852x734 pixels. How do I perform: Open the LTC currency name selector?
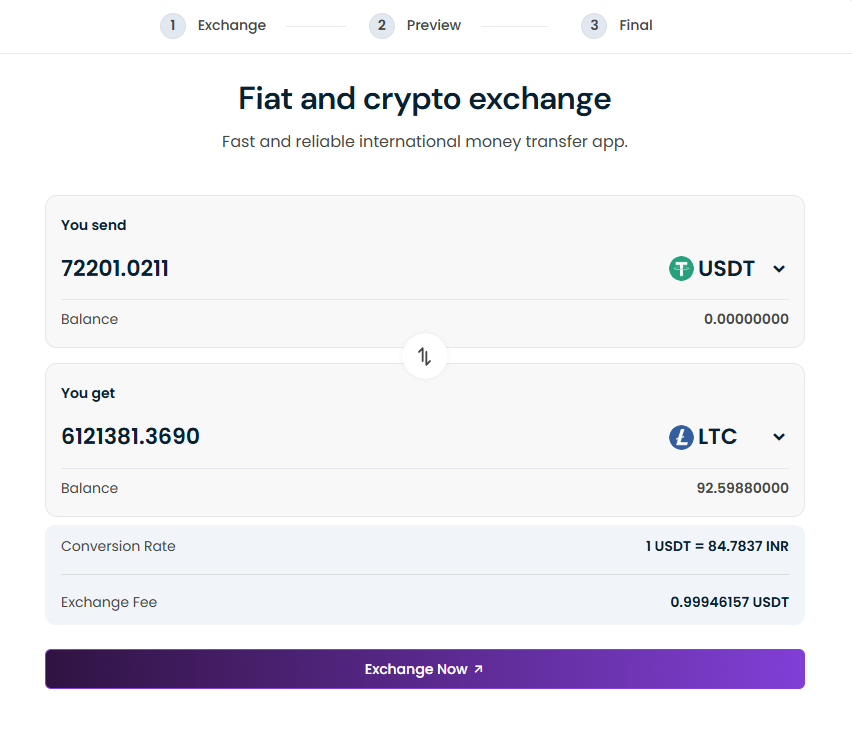pyautogui.click(x=717, y=437)
